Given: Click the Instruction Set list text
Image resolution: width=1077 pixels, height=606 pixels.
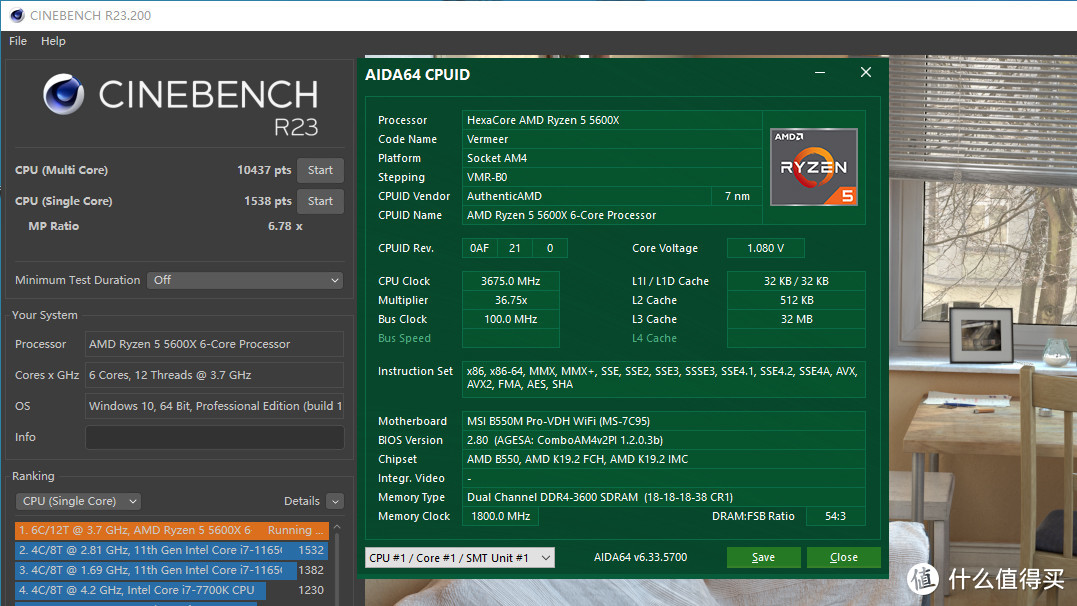Looking at the screenshot, I should click(x=664, y=379).
